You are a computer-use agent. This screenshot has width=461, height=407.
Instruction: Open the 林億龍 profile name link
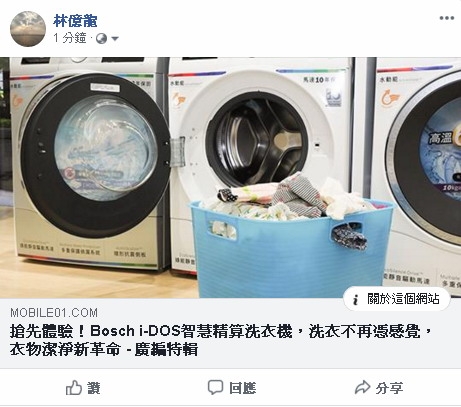pos(75,21)
